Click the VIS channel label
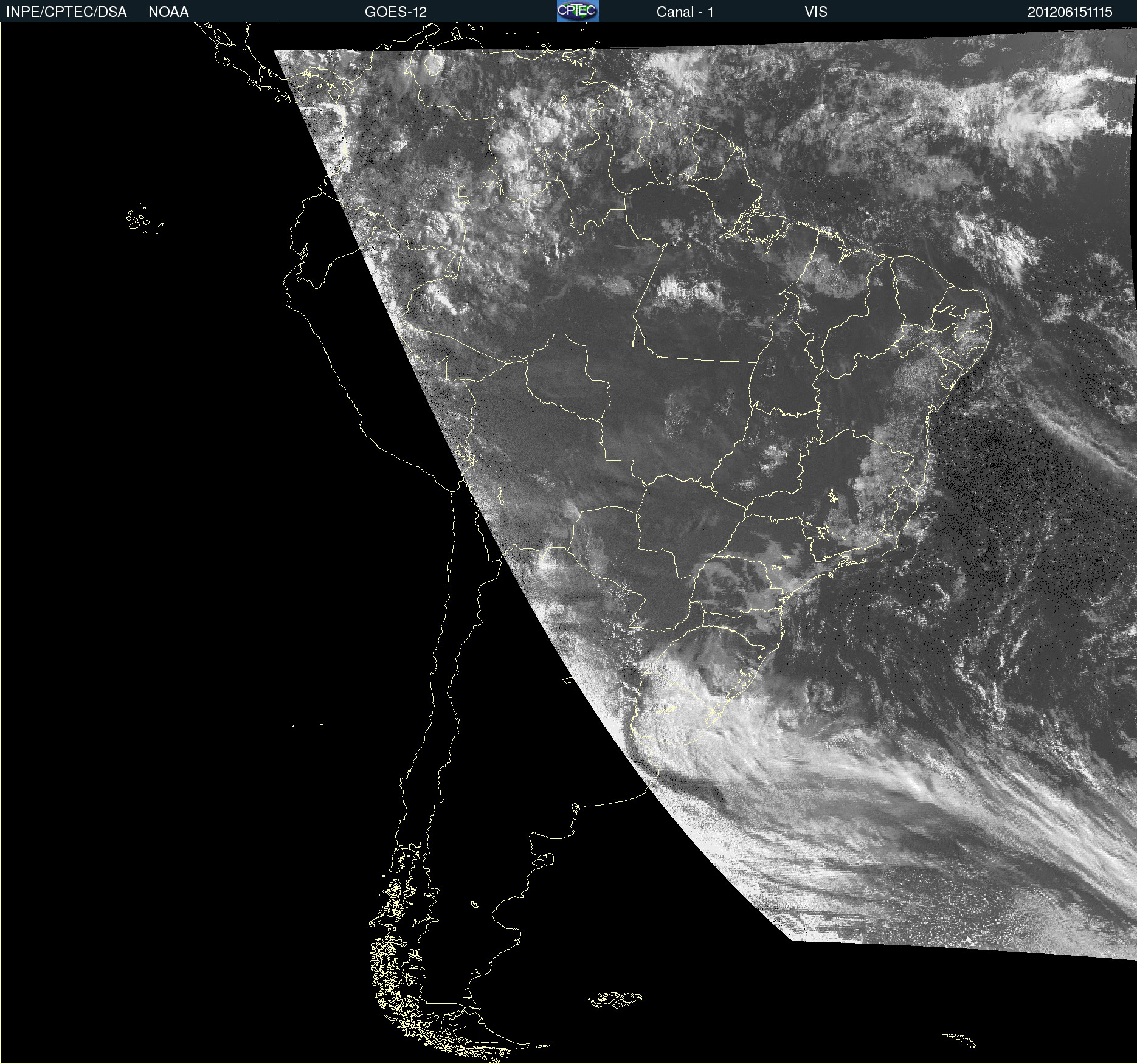The height and width of the screenshot is (1064, 1137). pos(816,12)
